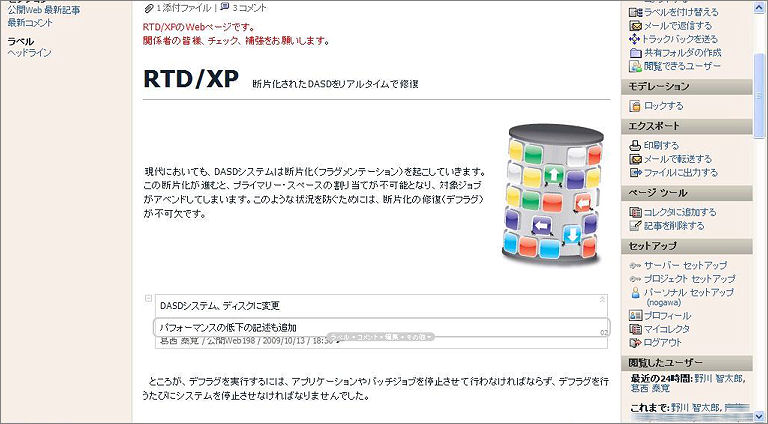Click the file export icon beside ファイルに出力する
This screenshot has height=424, width=768.
635,172
